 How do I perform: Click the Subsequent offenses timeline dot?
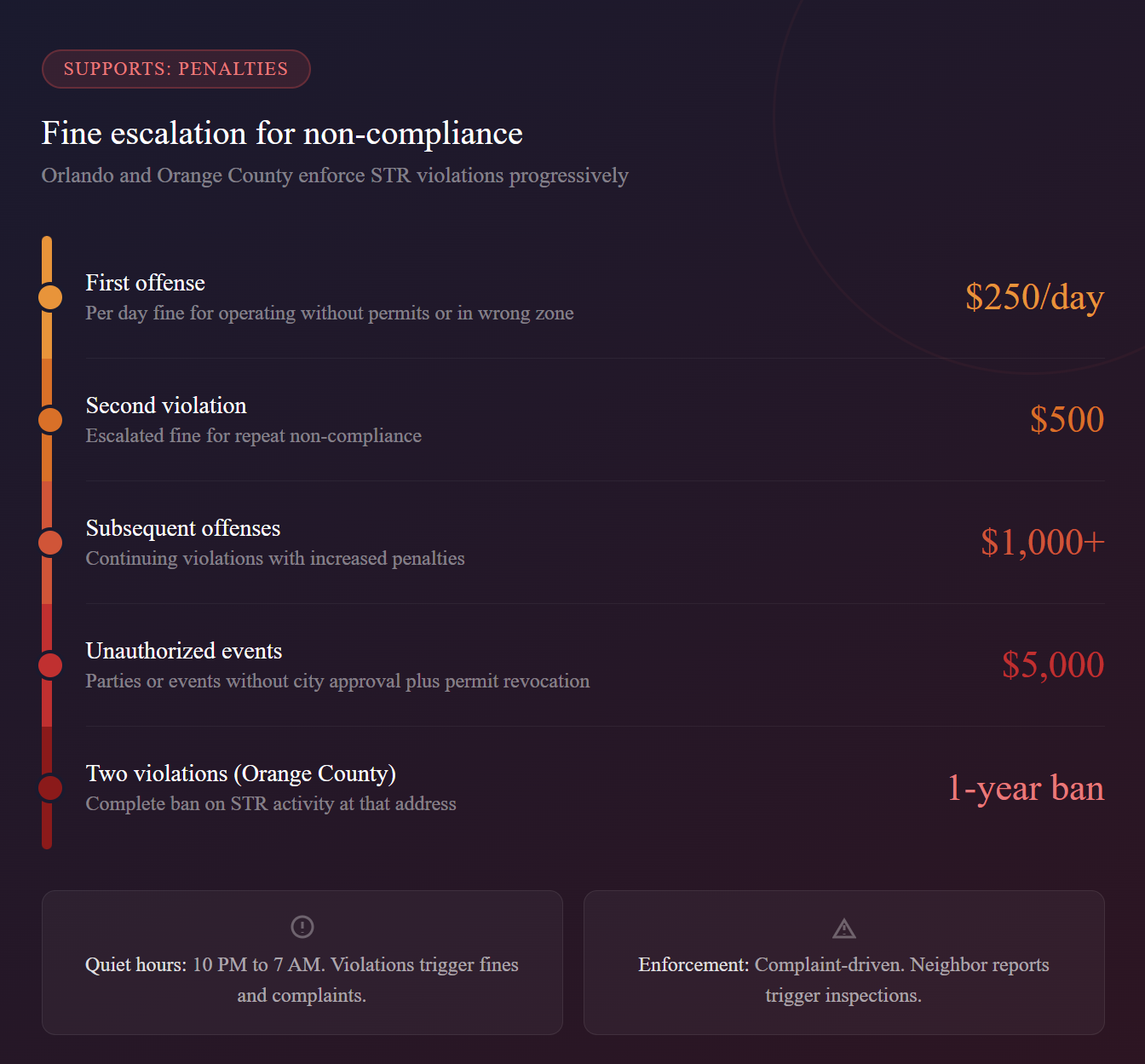pos(50,543)
